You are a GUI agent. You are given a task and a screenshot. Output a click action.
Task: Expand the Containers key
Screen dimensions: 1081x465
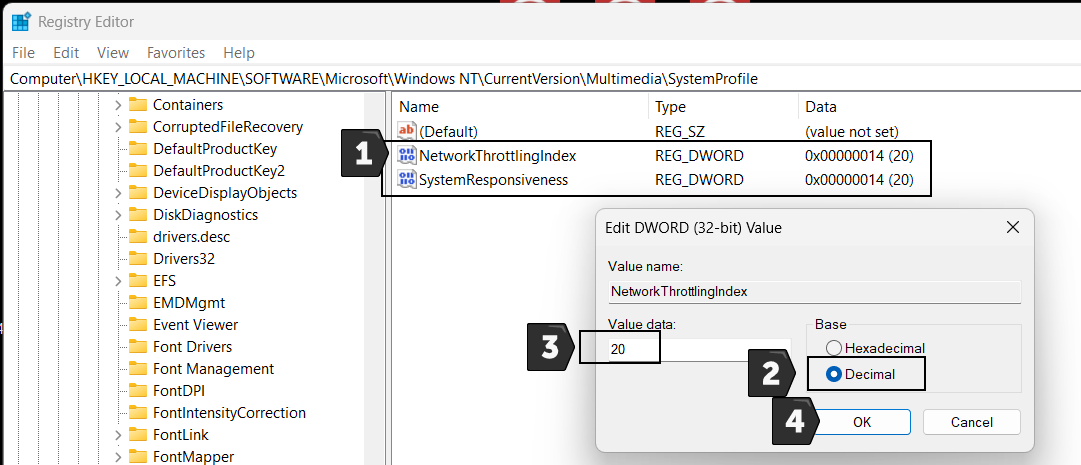[118, 105]
